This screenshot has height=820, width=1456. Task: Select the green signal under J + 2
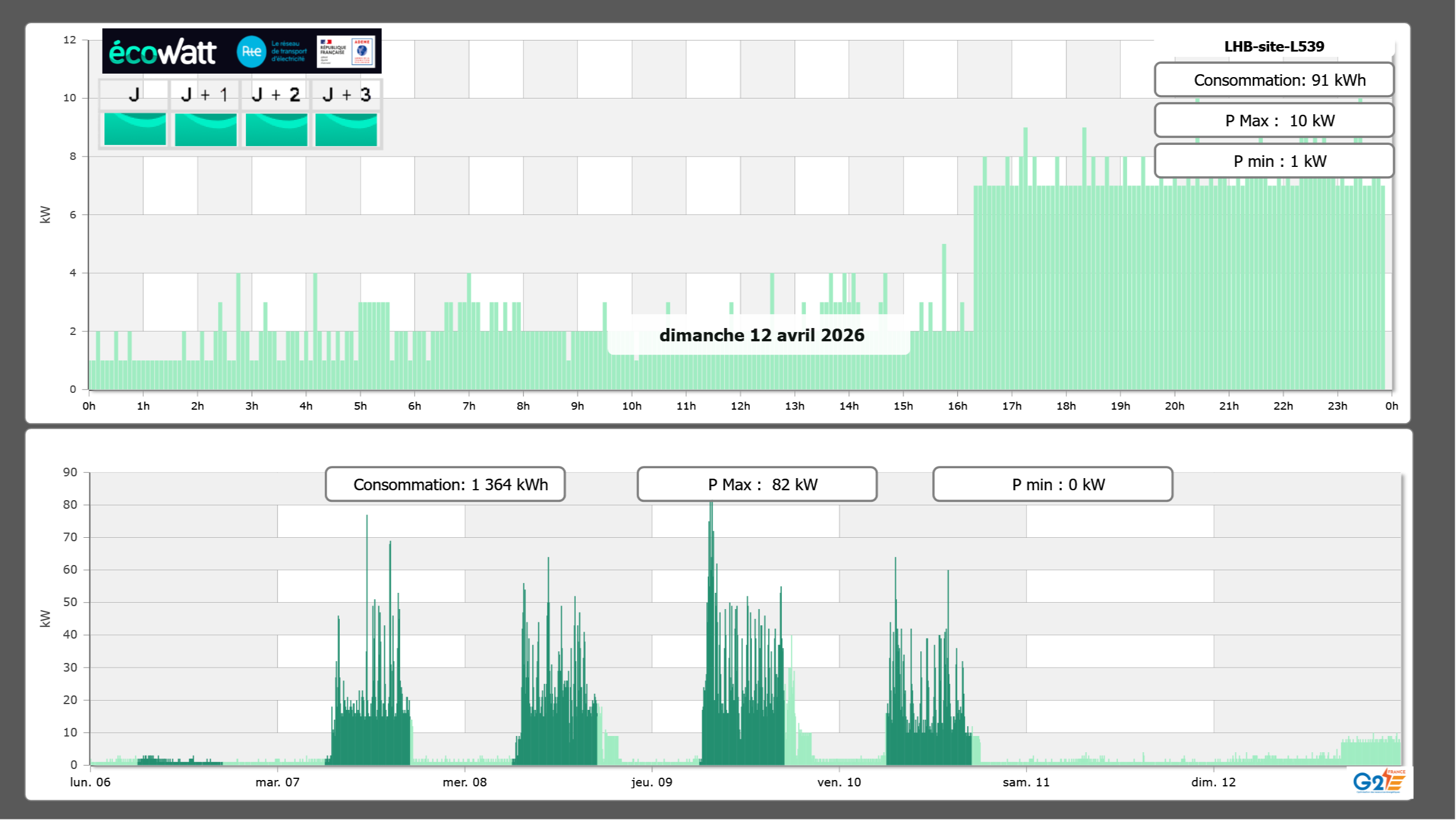tap(277, 129)
